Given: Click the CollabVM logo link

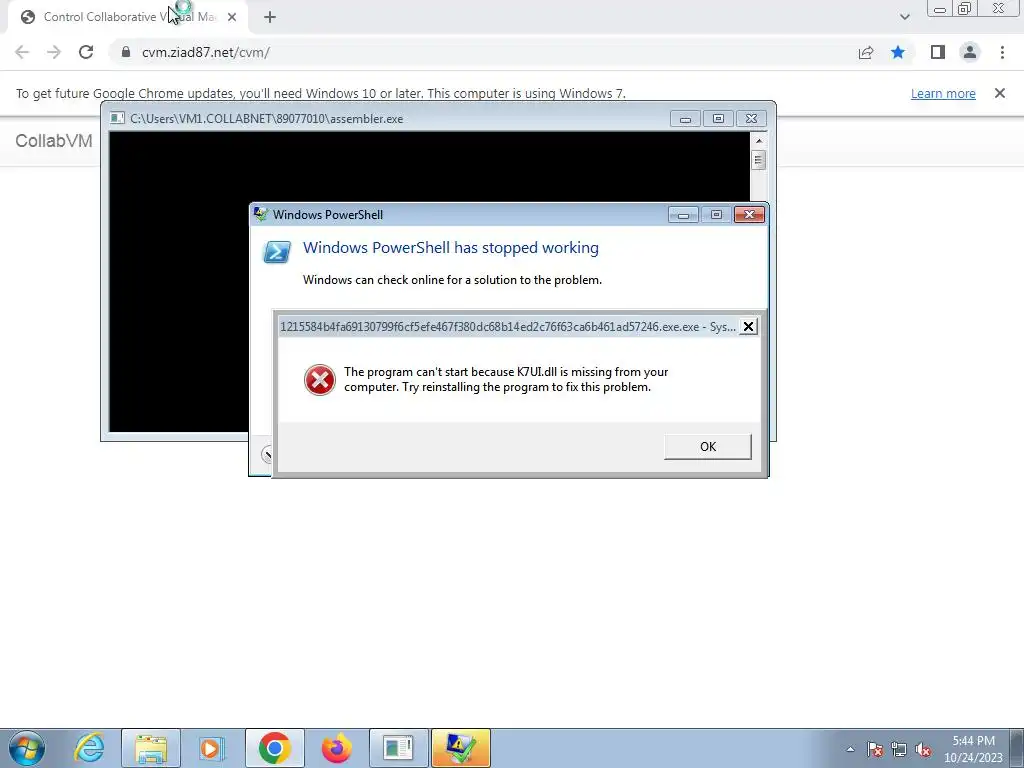Looking at the screenshot, I should click(54, 140).
